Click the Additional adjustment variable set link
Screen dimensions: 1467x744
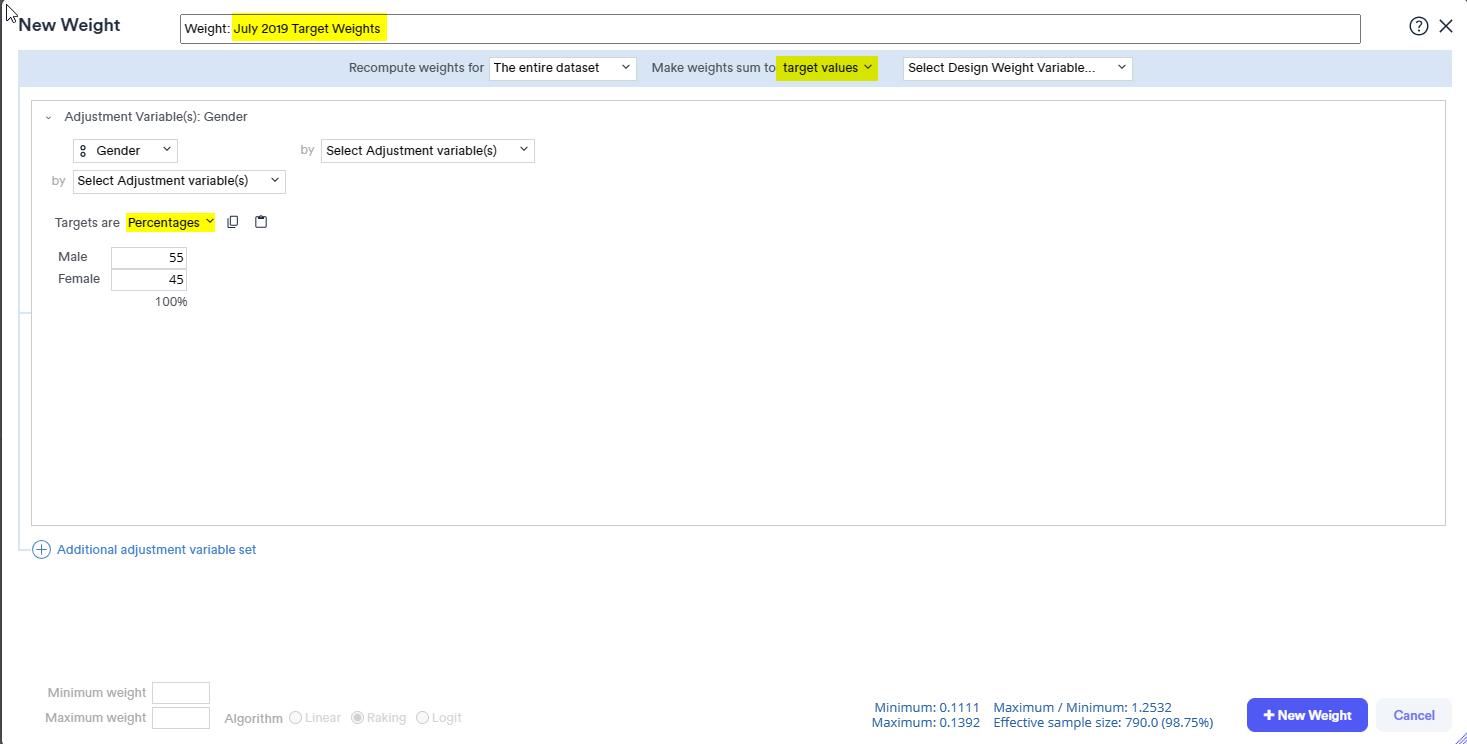[157, 550]
